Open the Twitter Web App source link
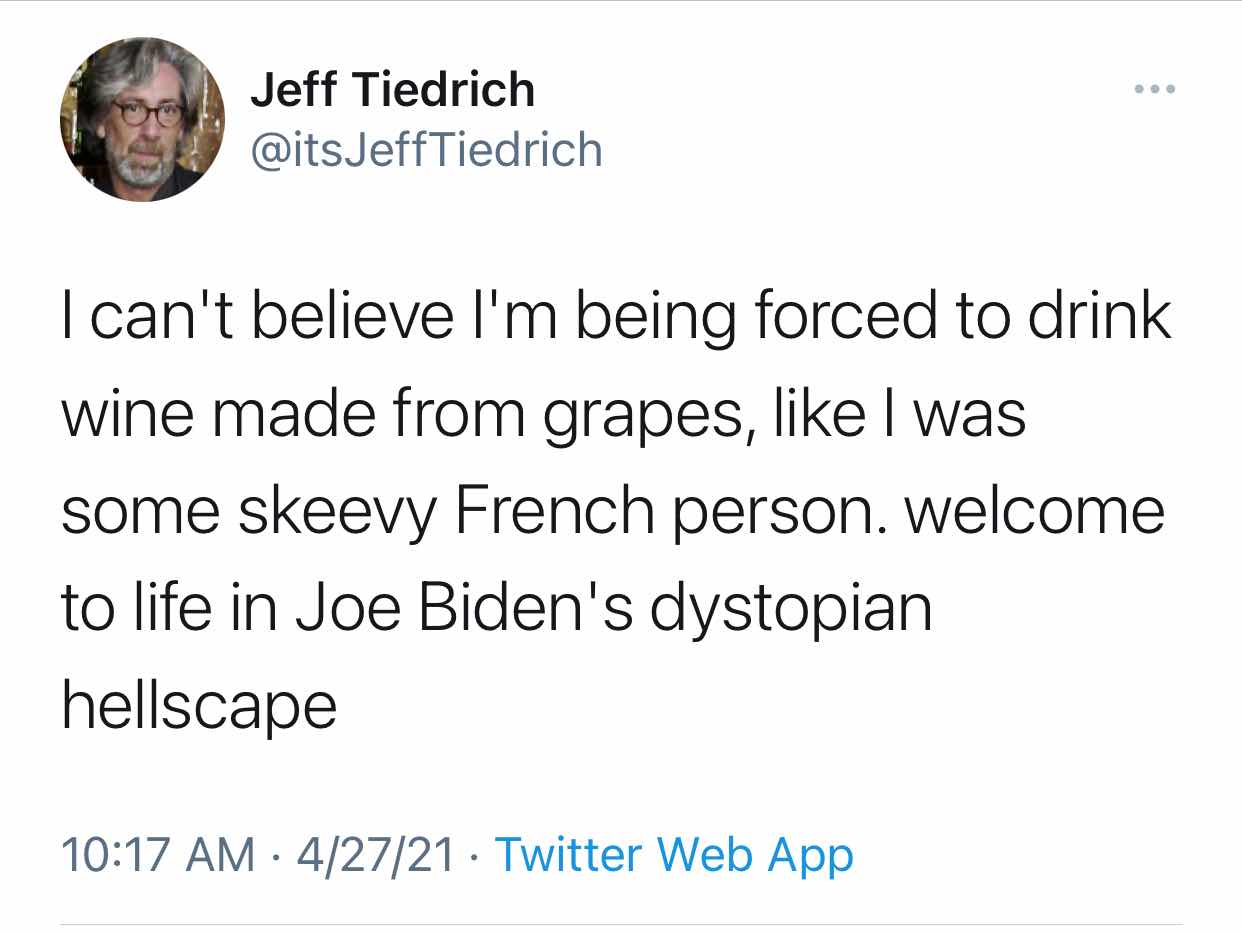Screen dimensions: 1242x933 click(674, 855)
